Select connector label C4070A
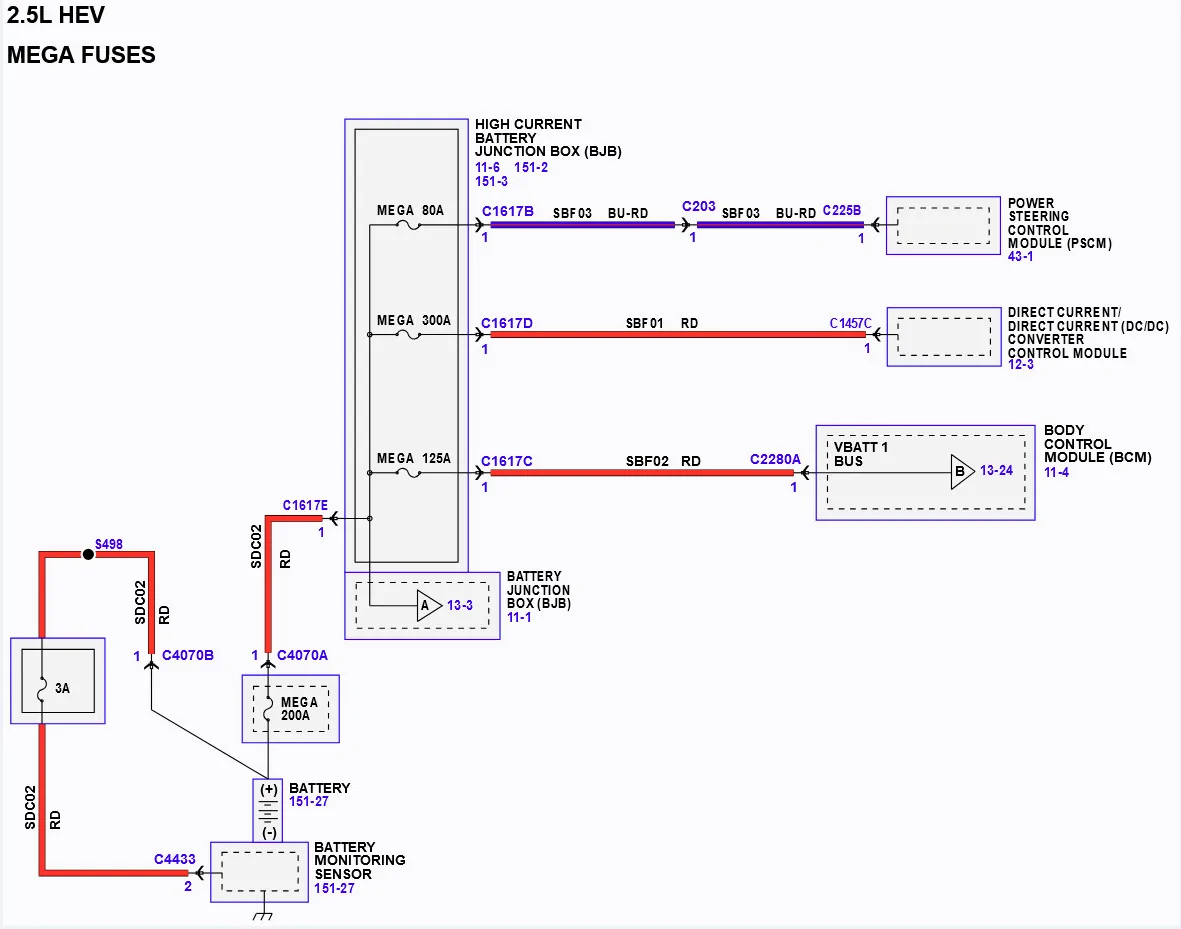The width and height of the screenshot is (1181, 929). [302, 655]
